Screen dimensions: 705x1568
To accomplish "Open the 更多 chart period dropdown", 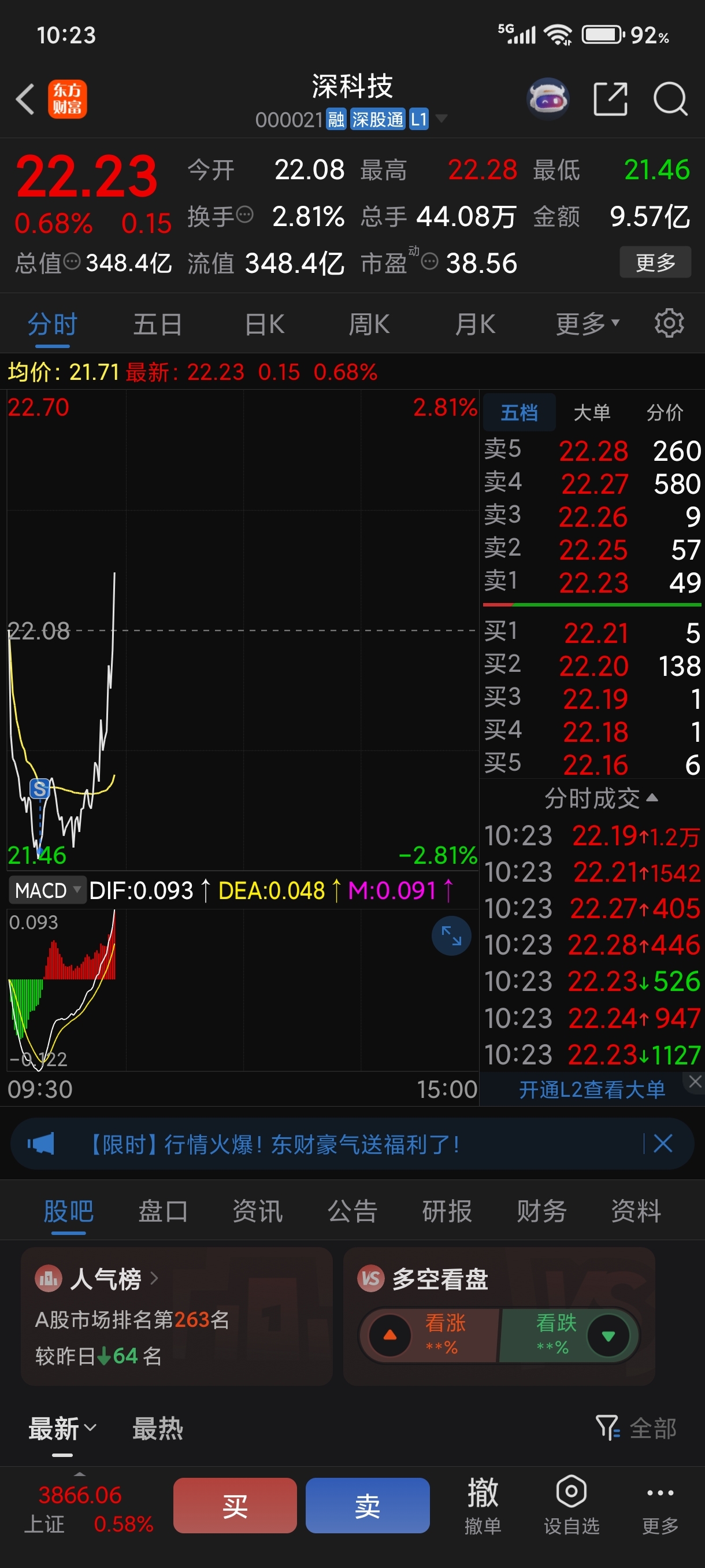I will [587, 323].
